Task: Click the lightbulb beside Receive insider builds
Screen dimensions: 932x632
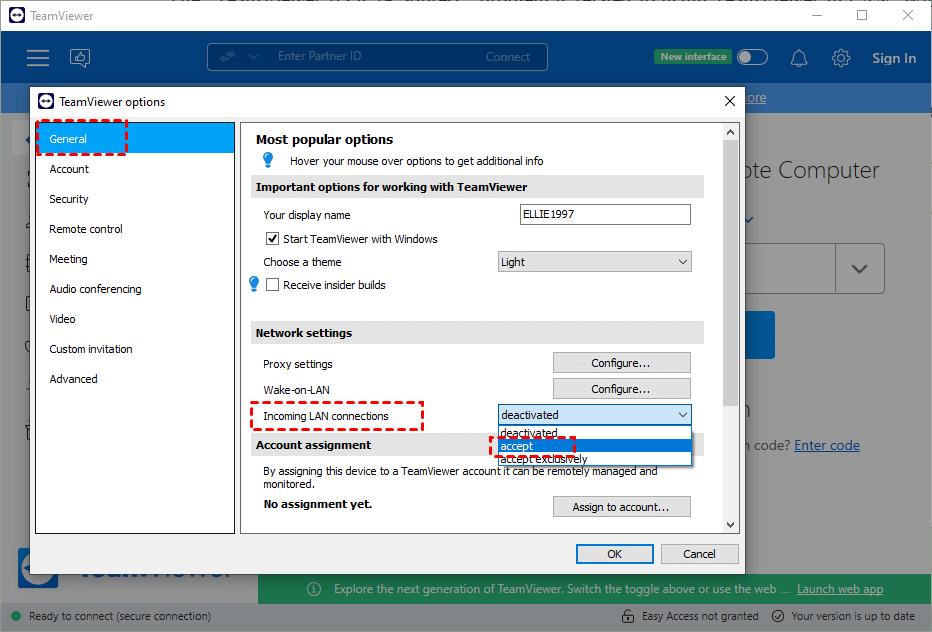Action: tap(254, 285)
